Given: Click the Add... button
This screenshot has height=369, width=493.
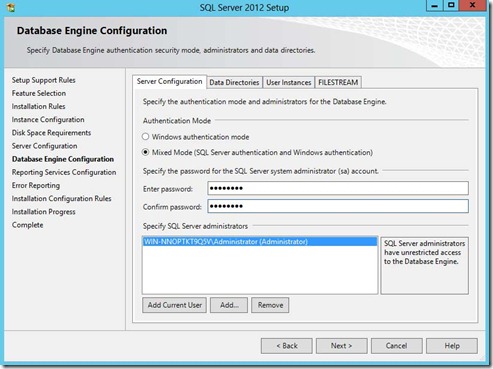Looking at the screenshot, I should pos(229,305).
